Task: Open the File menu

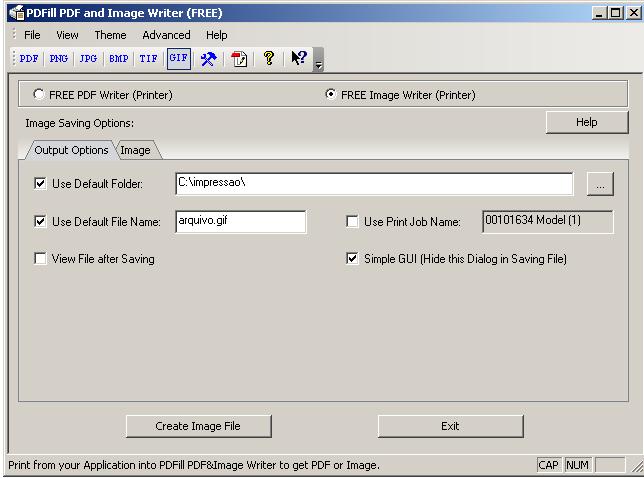Action: click(x=32, y=35)
